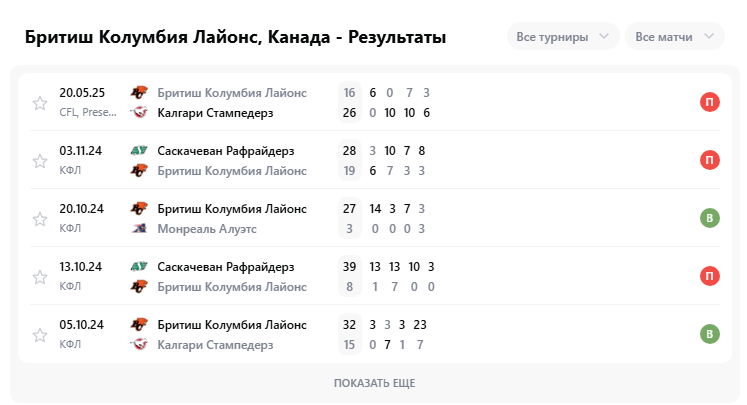Select the CFL, Prese... tournament label

(88, 112)
